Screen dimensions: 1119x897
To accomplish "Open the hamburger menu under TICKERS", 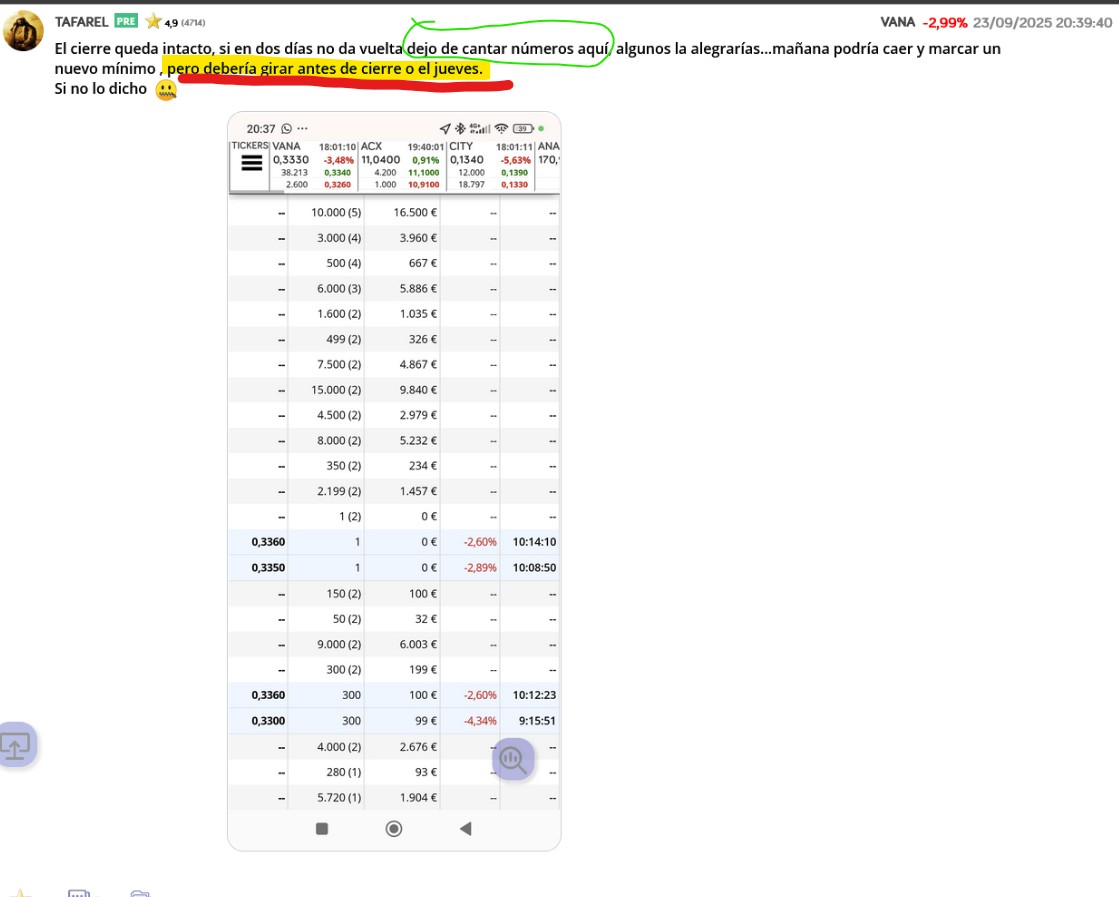I will click(251, 163).
